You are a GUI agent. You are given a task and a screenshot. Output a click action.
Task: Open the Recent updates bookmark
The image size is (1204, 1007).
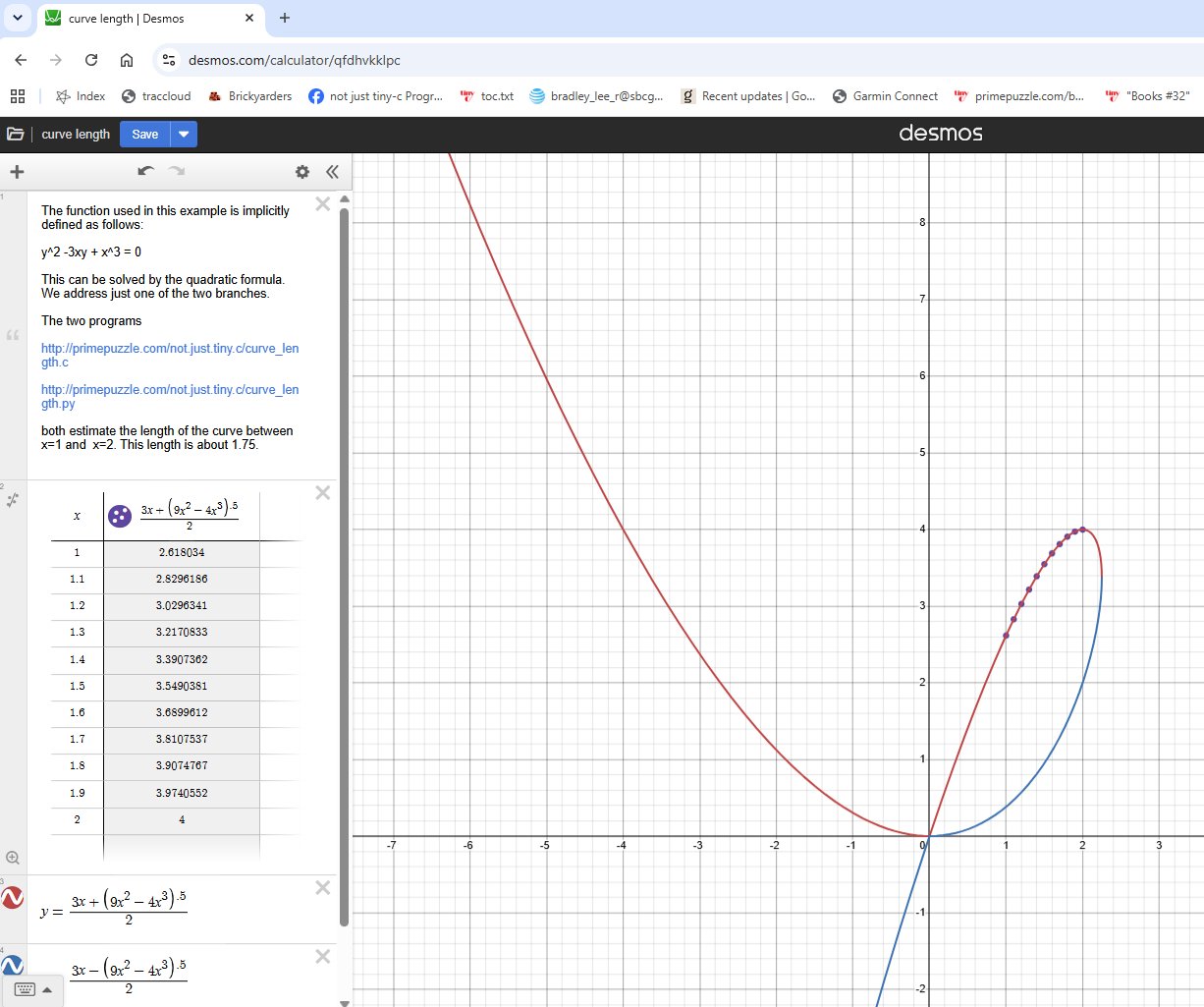[748, 96]
